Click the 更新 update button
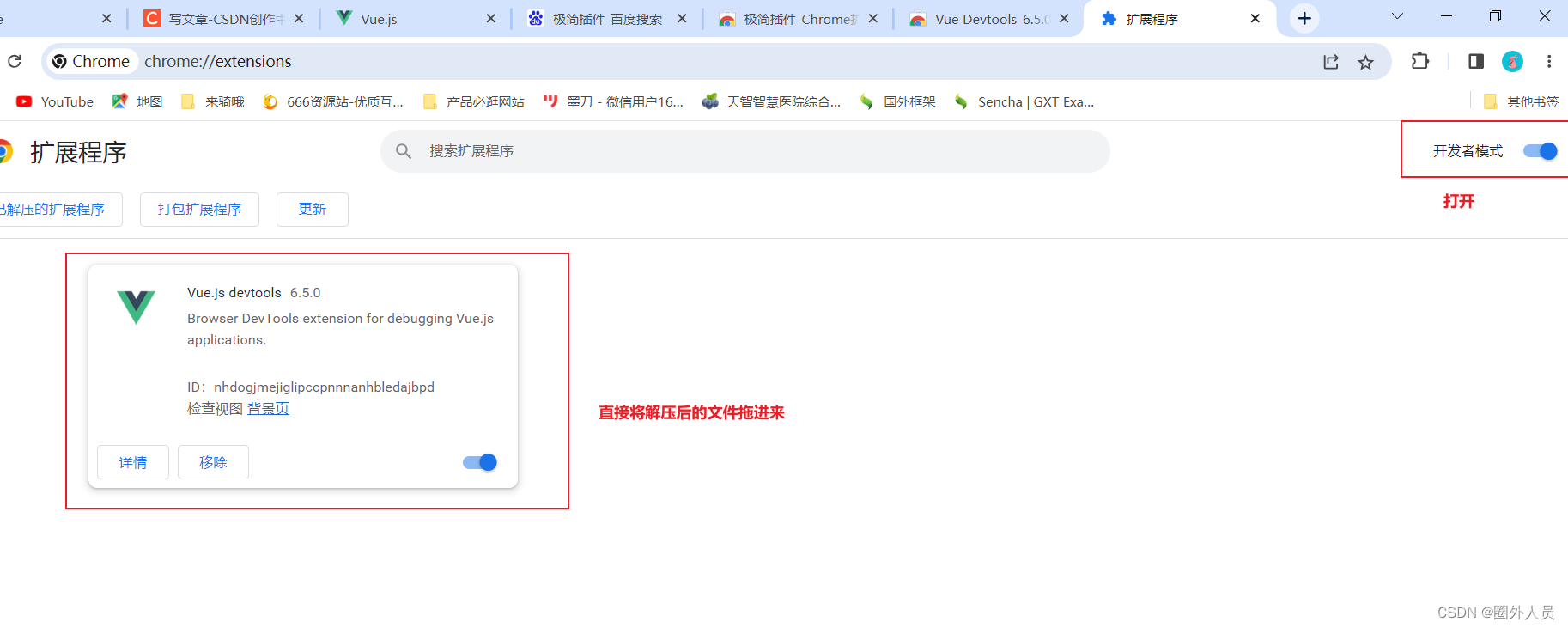 [313, 210]
